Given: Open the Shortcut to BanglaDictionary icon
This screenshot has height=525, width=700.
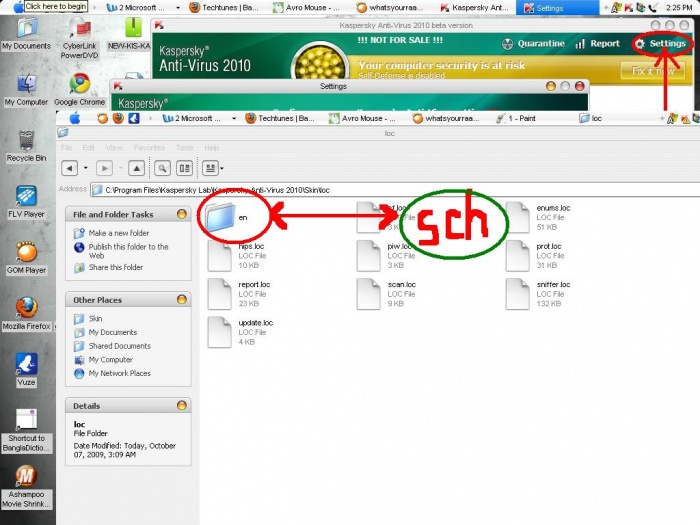Looking at the screenshot, I should (x=26, y=430).
